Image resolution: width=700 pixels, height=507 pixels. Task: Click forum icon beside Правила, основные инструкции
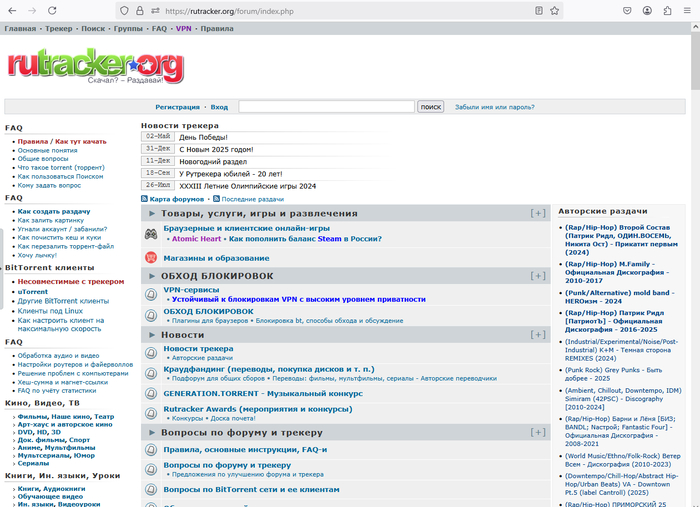(151, 449)
